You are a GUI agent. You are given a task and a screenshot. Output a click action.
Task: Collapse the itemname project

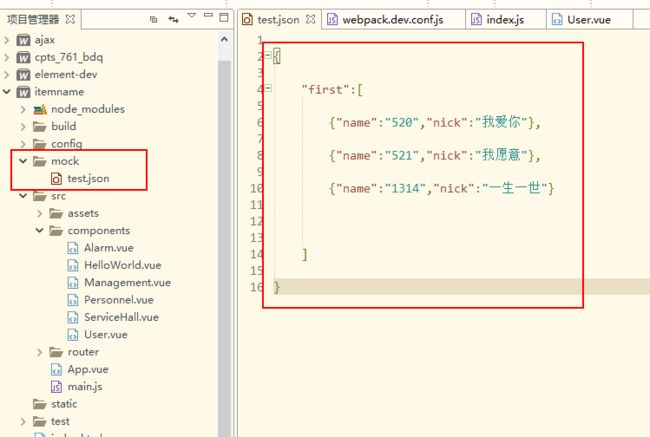(7, 92)
